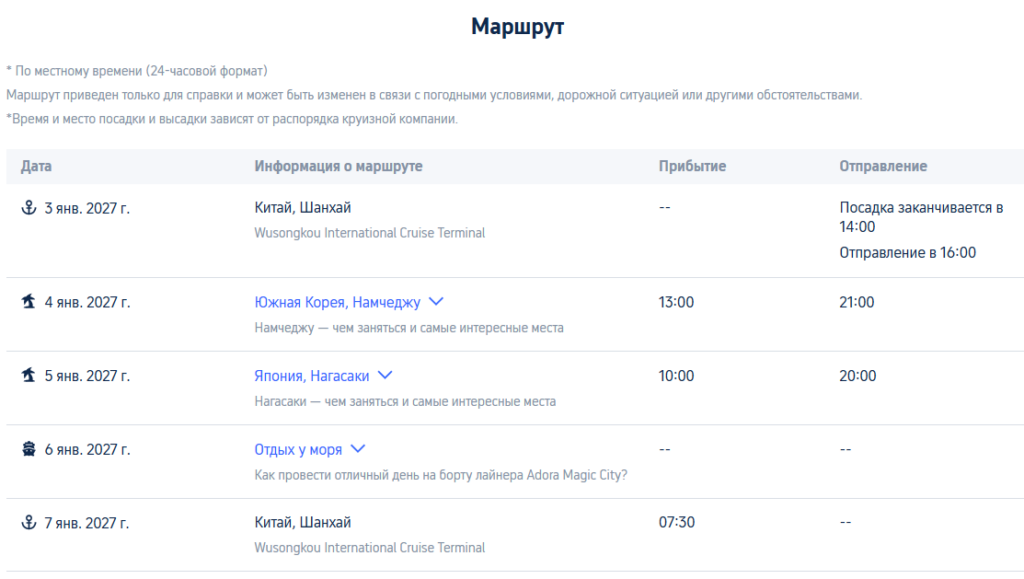Expand the Отдых у моря chevron

pos(358,450)
